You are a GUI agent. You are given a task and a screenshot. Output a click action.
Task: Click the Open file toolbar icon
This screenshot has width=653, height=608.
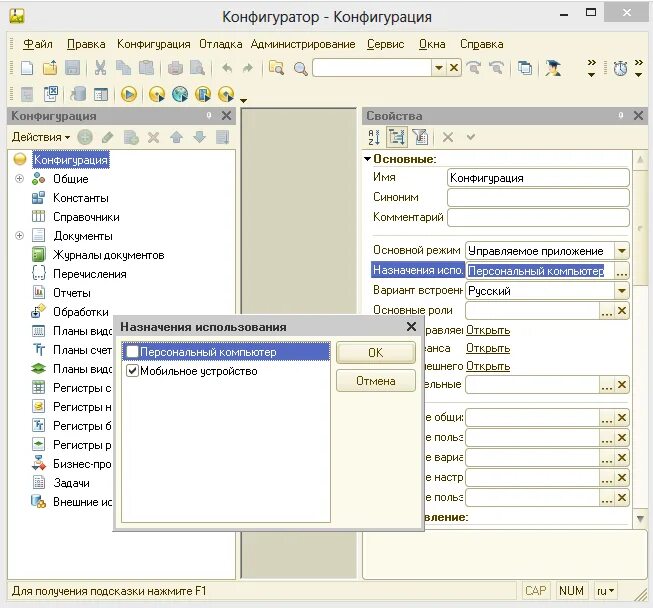click(50, 67)
